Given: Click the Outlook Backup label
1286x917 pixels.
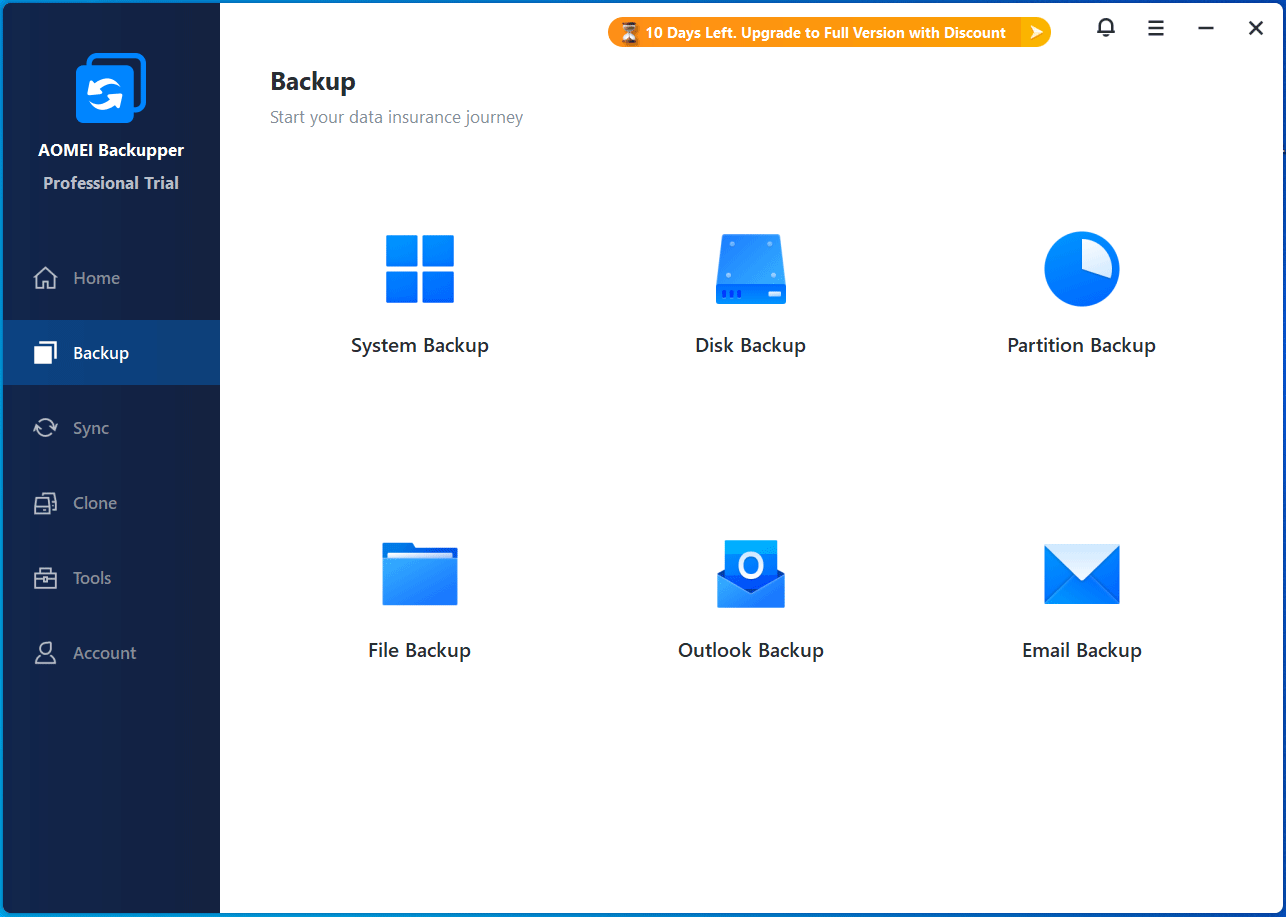Looking at the screenshot, I should (x=751, y=651).
